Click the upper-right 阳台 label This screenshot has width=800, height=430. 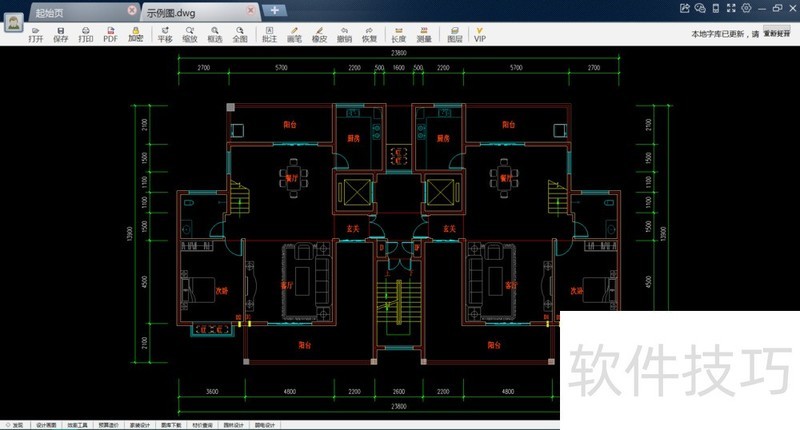508,124
